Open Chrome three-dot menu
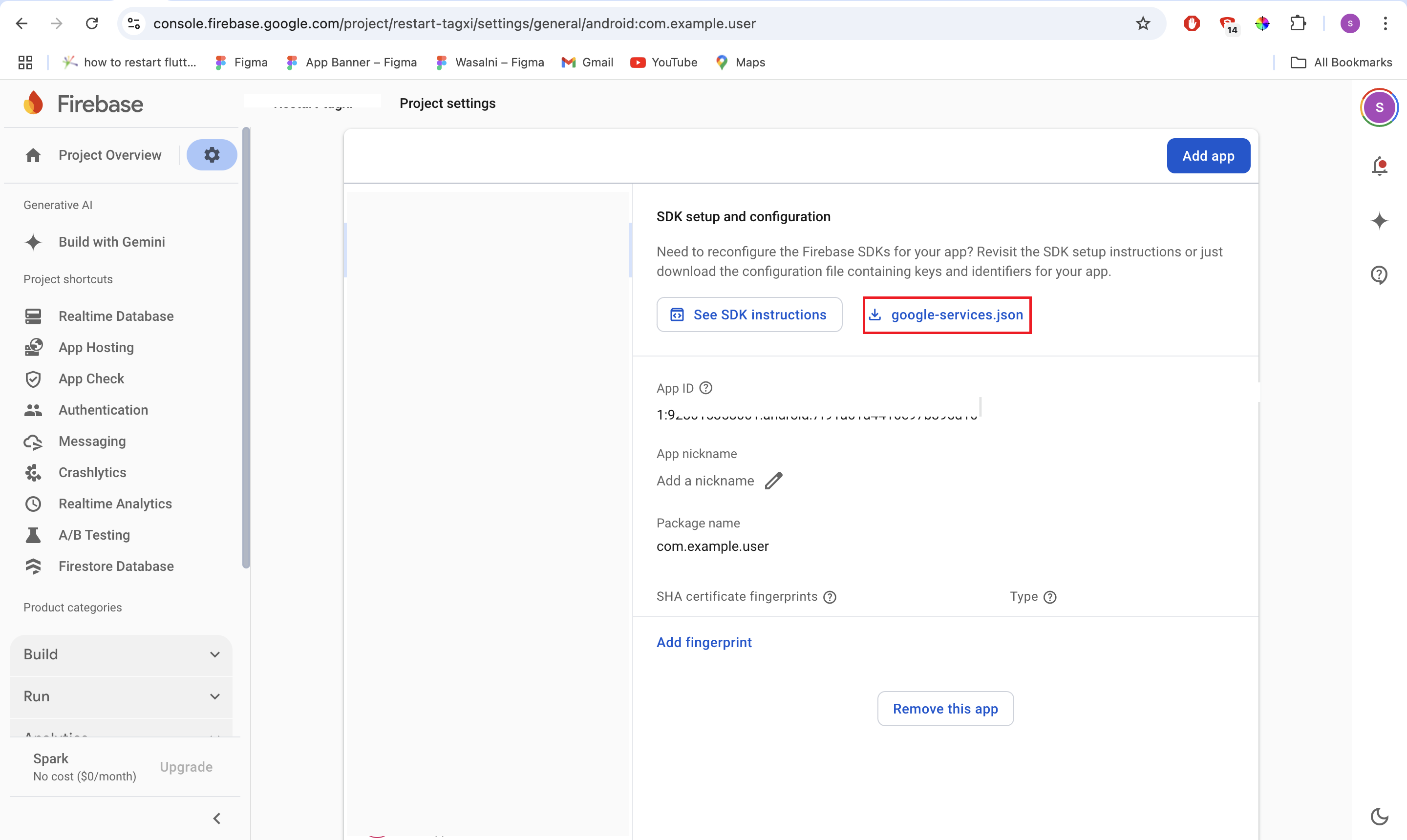1407x840 pixels. coord(1385,23)
